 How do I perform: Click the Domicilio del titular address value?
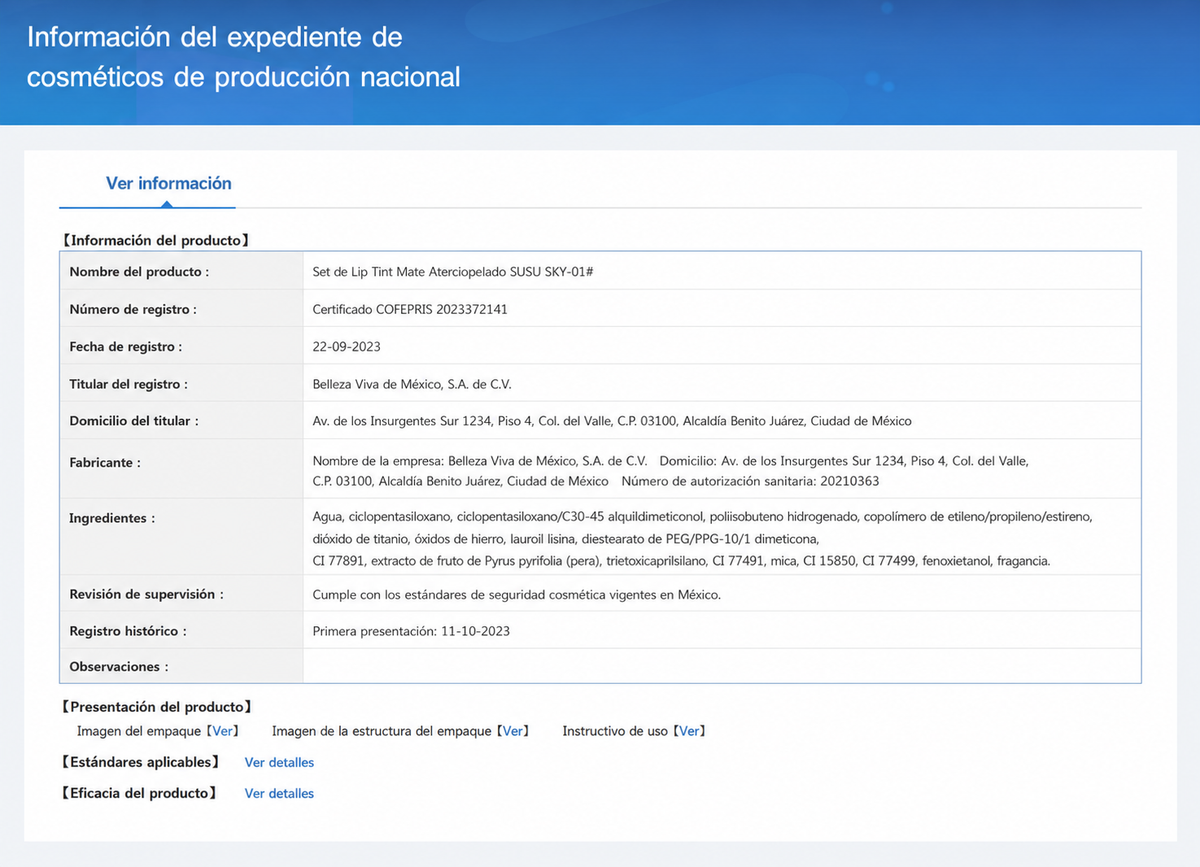click(x=612, y=421)
